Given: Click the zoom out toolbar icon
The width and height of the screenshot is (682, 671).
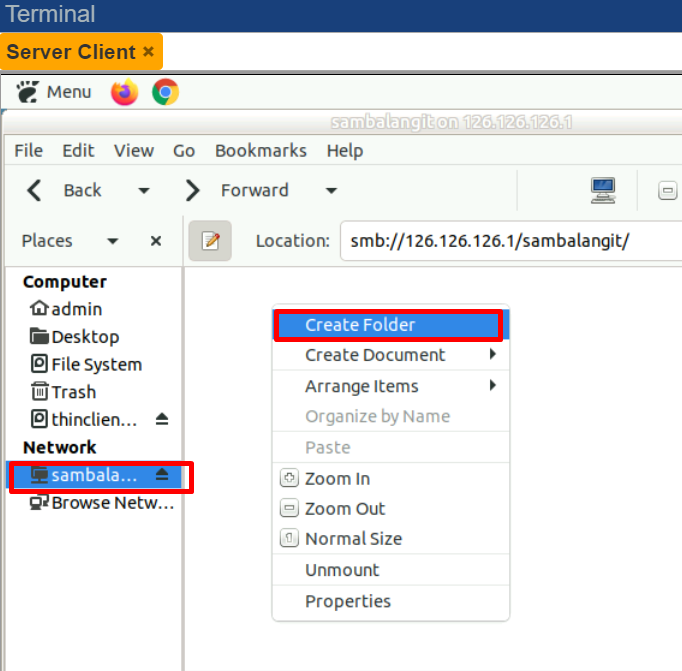Looking at the screenshot, I should [x=668, y=190].
